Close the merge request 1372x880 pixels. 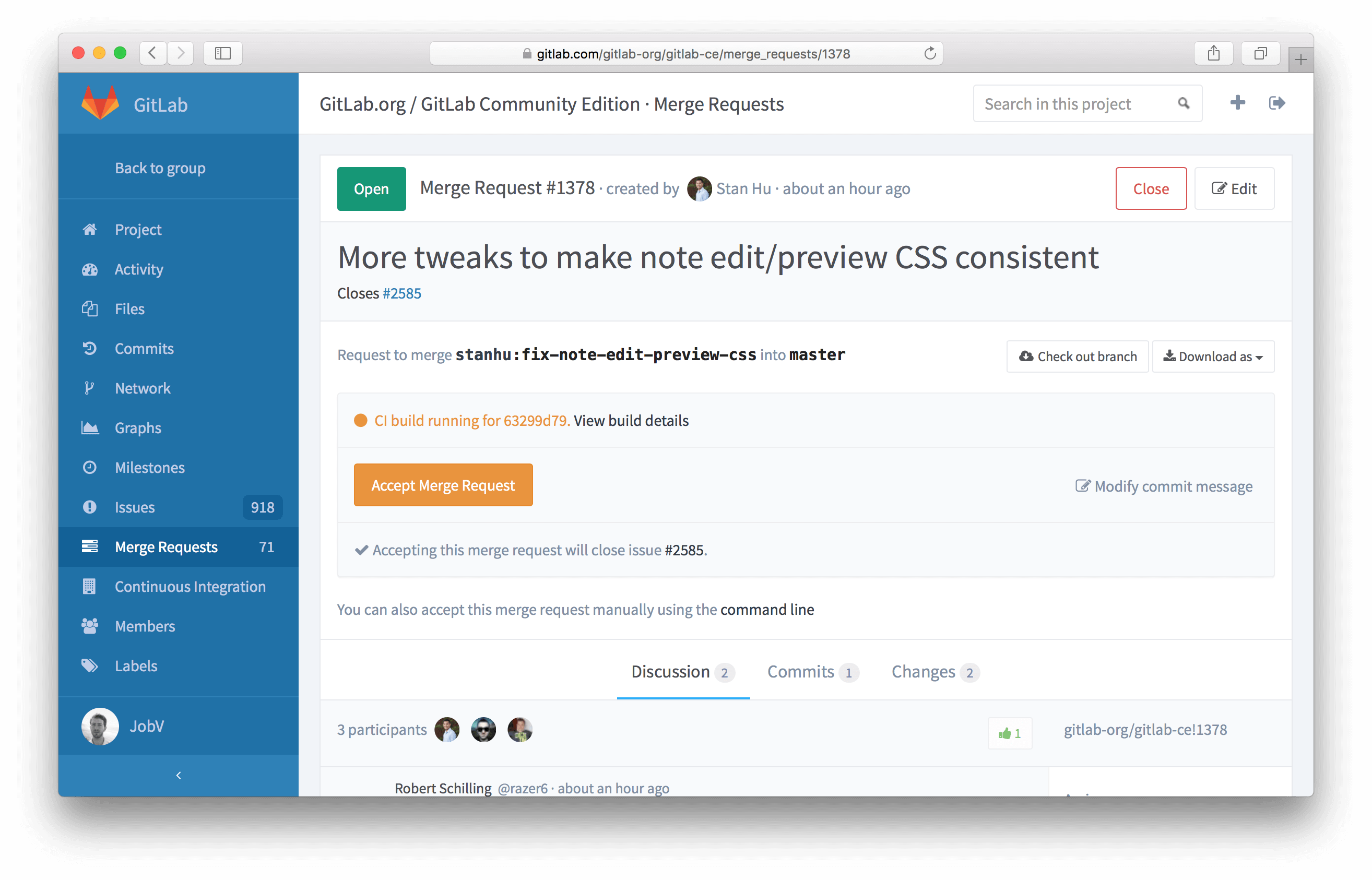(1151, 188)
